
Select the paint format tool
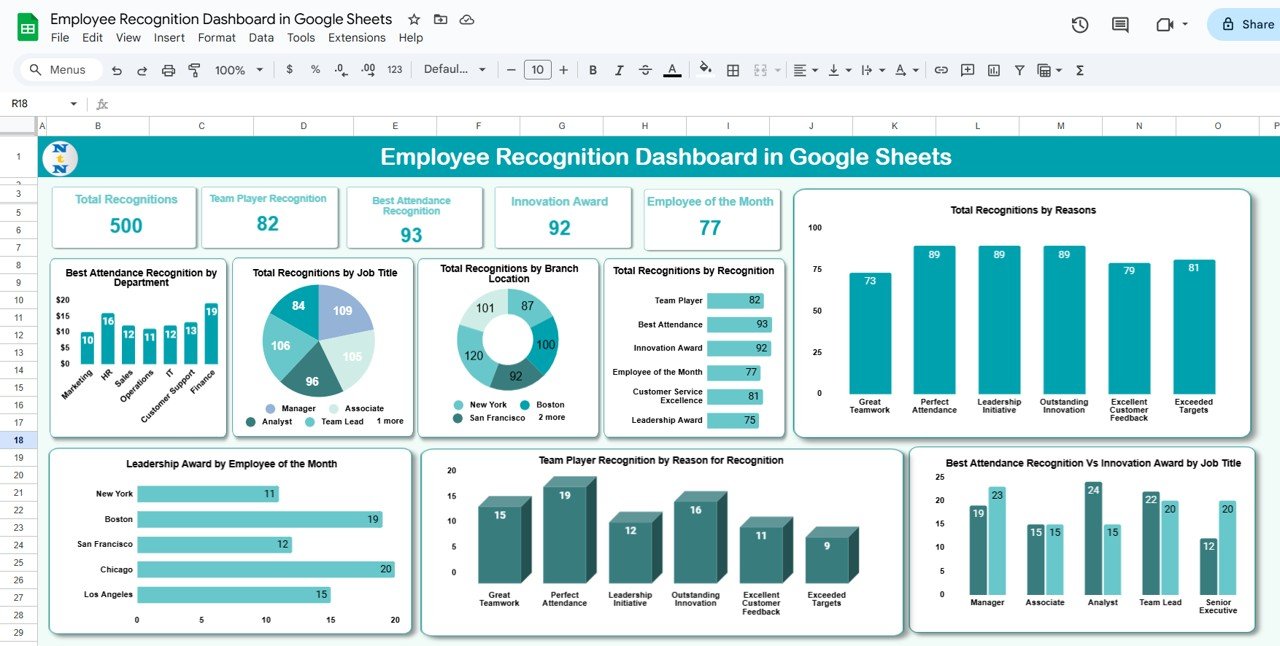click(194, 70)
